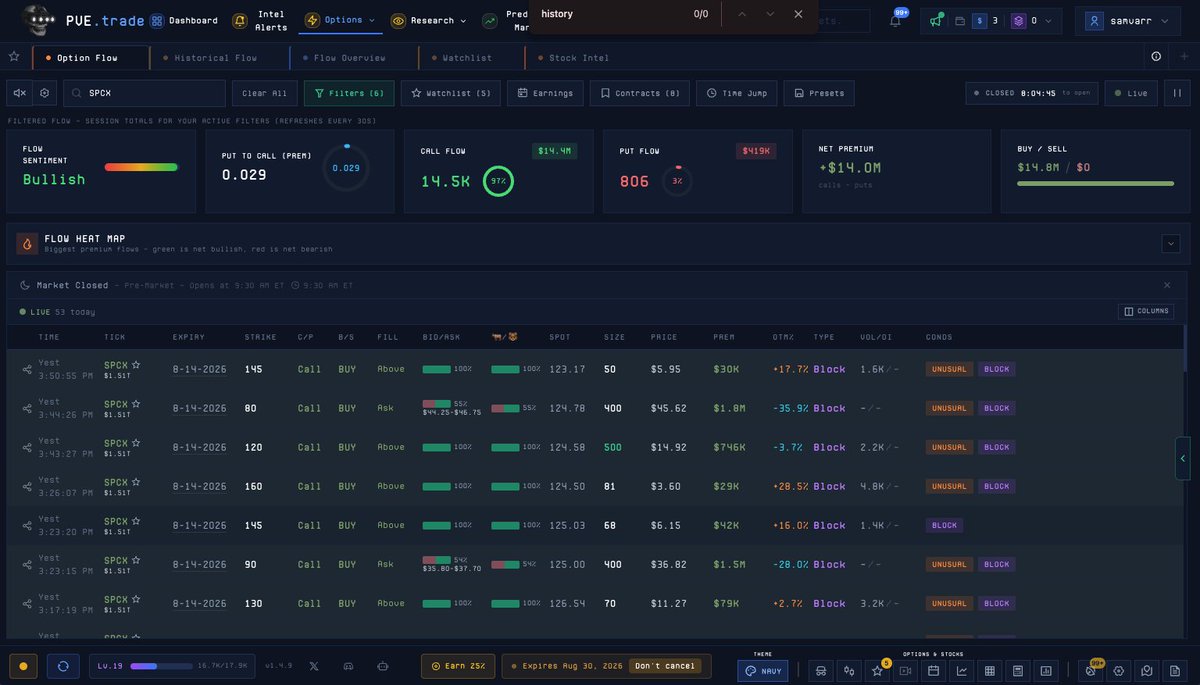Click the Earn 25% button
The image size is (1200, 685).
click(457, 666)
